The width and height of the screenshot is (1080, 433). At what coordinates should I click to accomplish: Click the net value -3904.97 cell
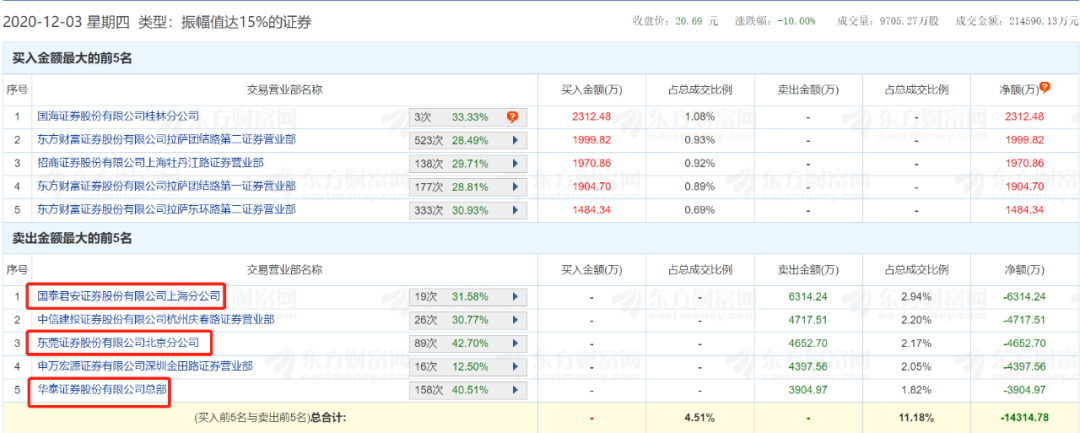pos(1024,390)
